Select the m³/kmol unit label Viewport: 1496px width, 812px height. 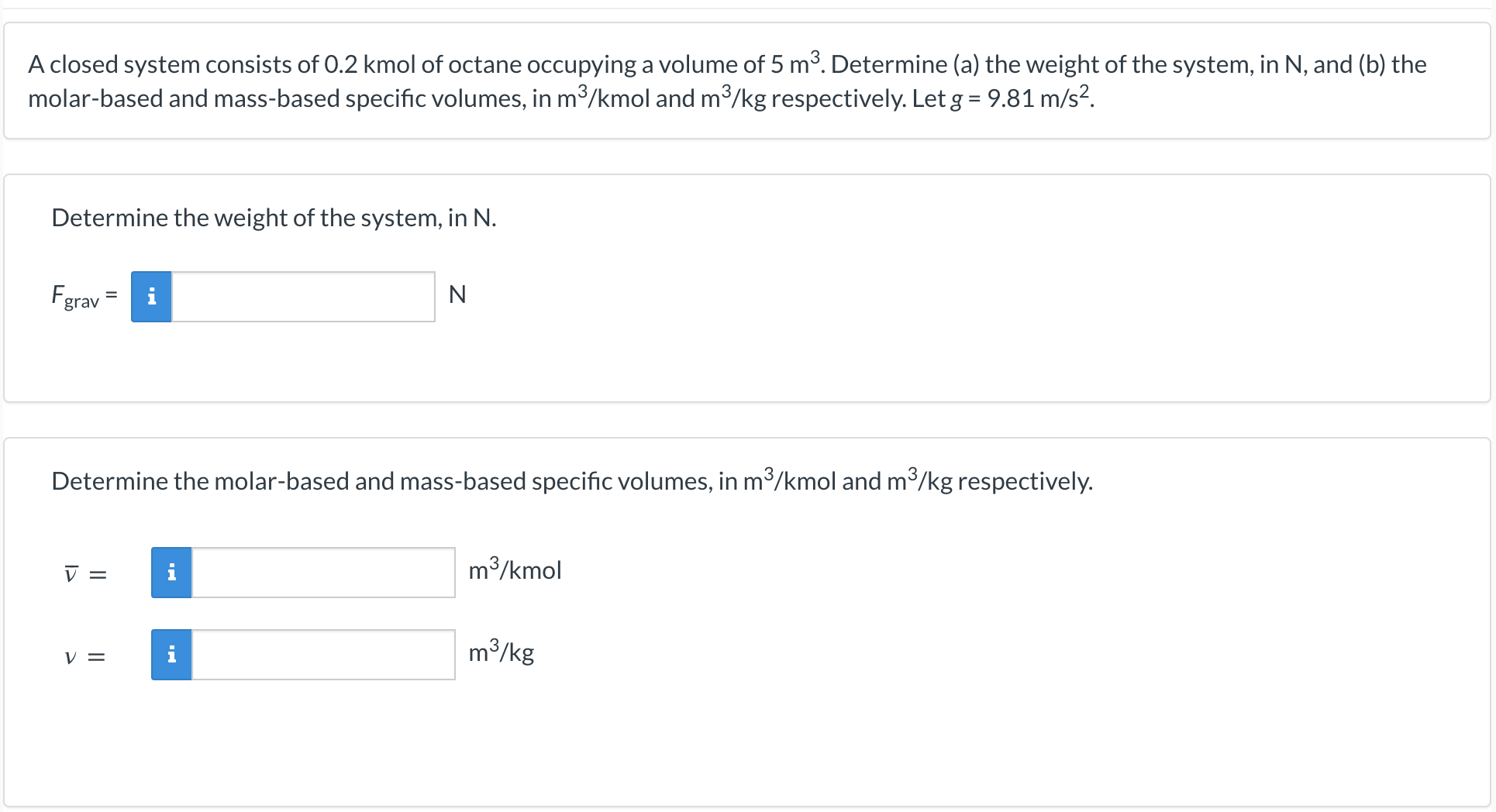(515, 571)
